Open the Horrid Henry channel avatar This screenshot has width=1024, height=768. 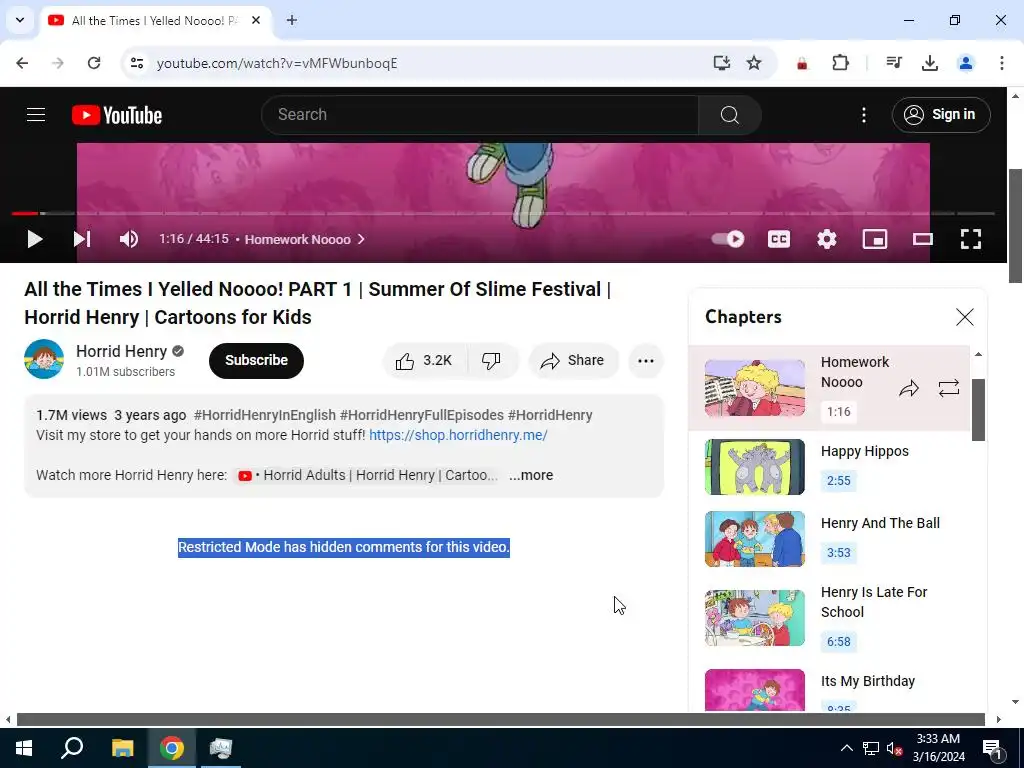click(x=44, y=359)
